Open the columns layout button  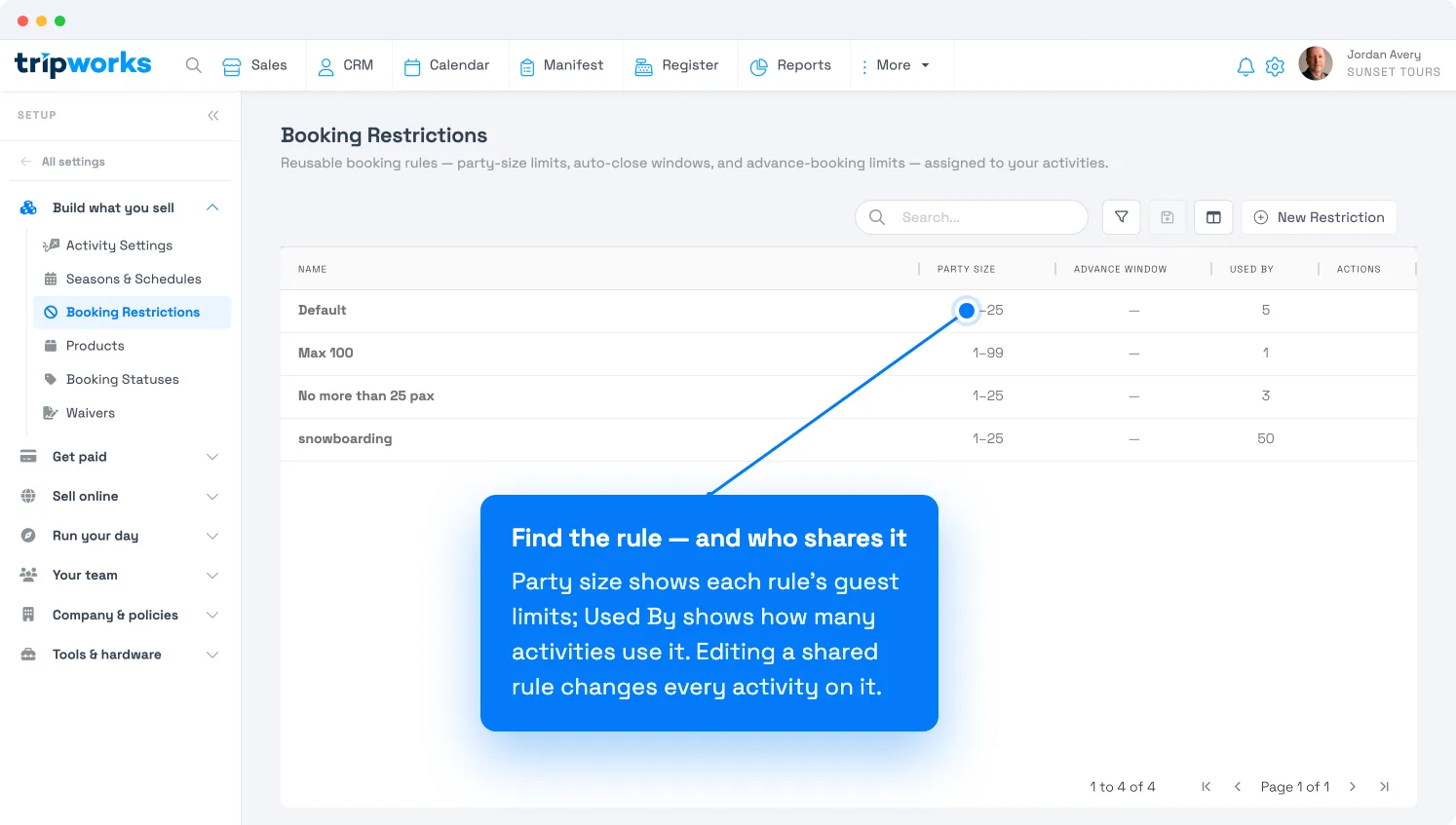pyautogui.click(x=1213, y=217)
